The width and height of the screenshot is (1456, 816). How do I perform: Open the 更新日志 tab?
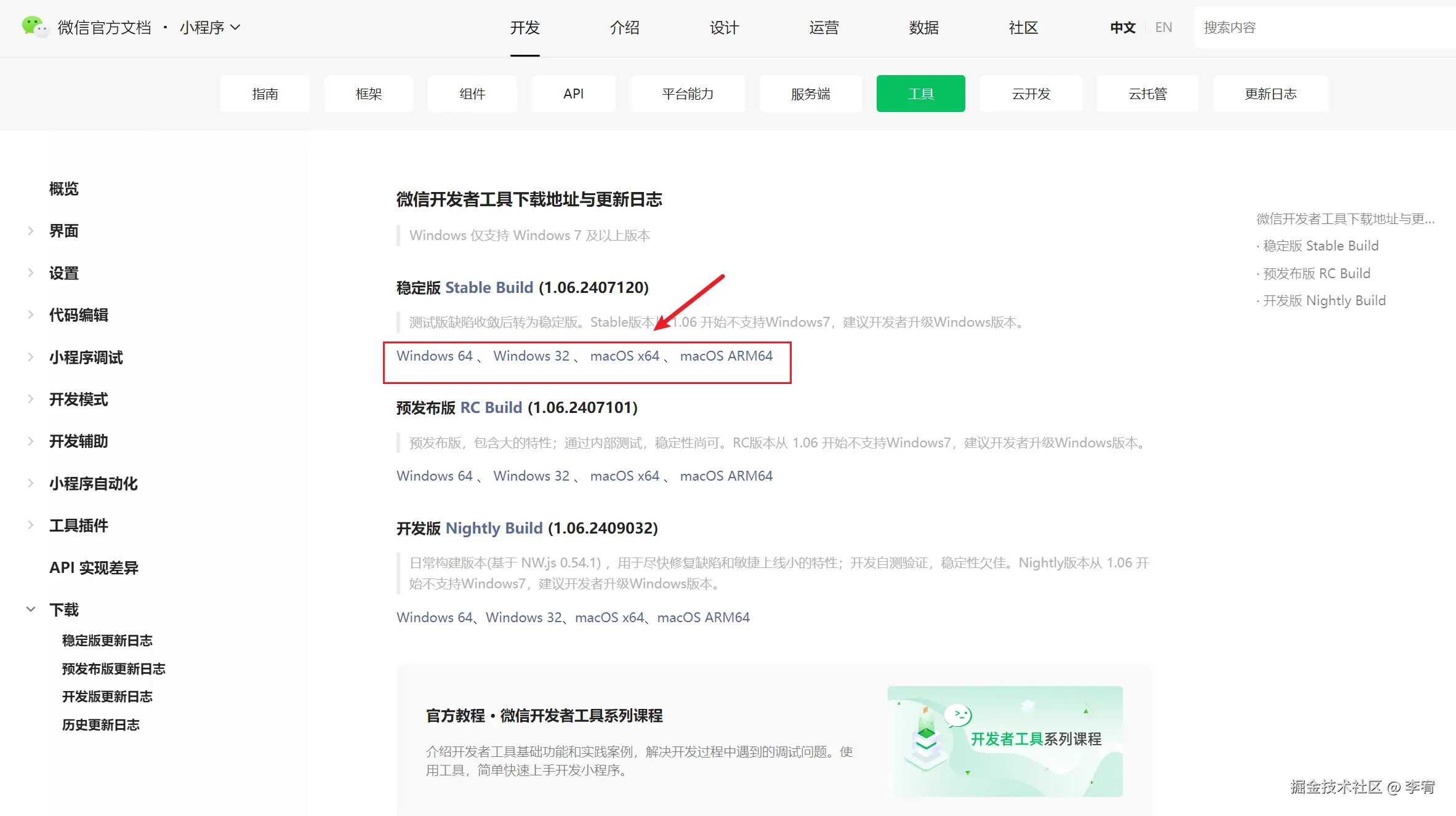click(x=1270, y=94)
